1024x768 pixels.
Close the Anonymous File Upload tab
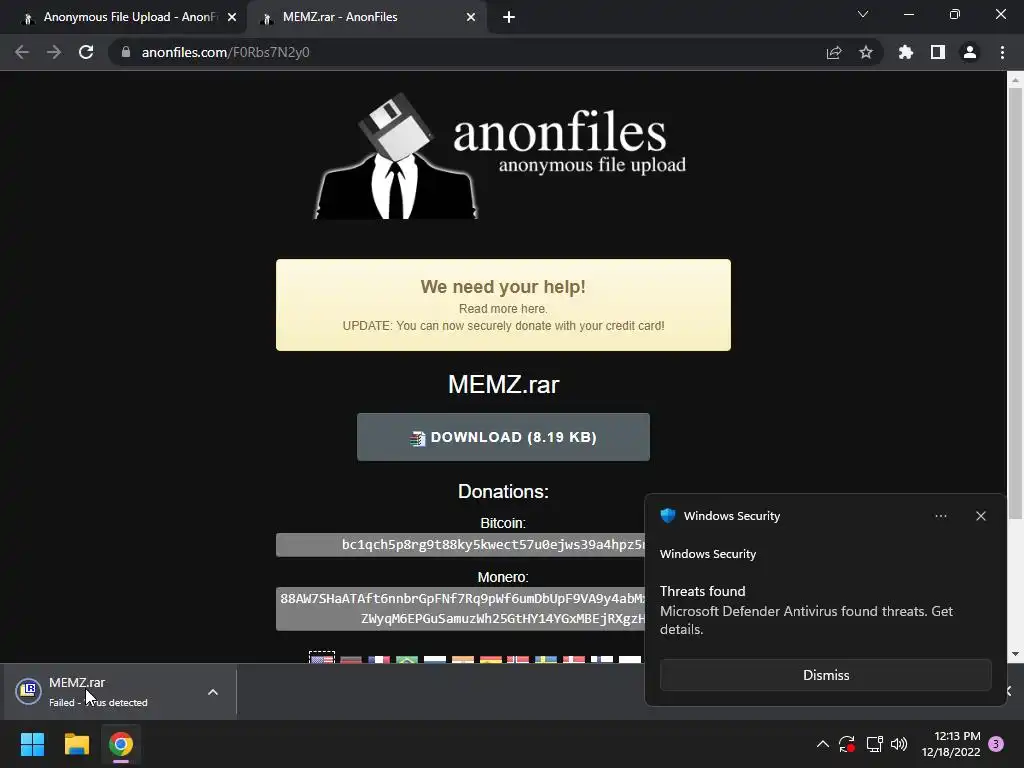[232, 17]
